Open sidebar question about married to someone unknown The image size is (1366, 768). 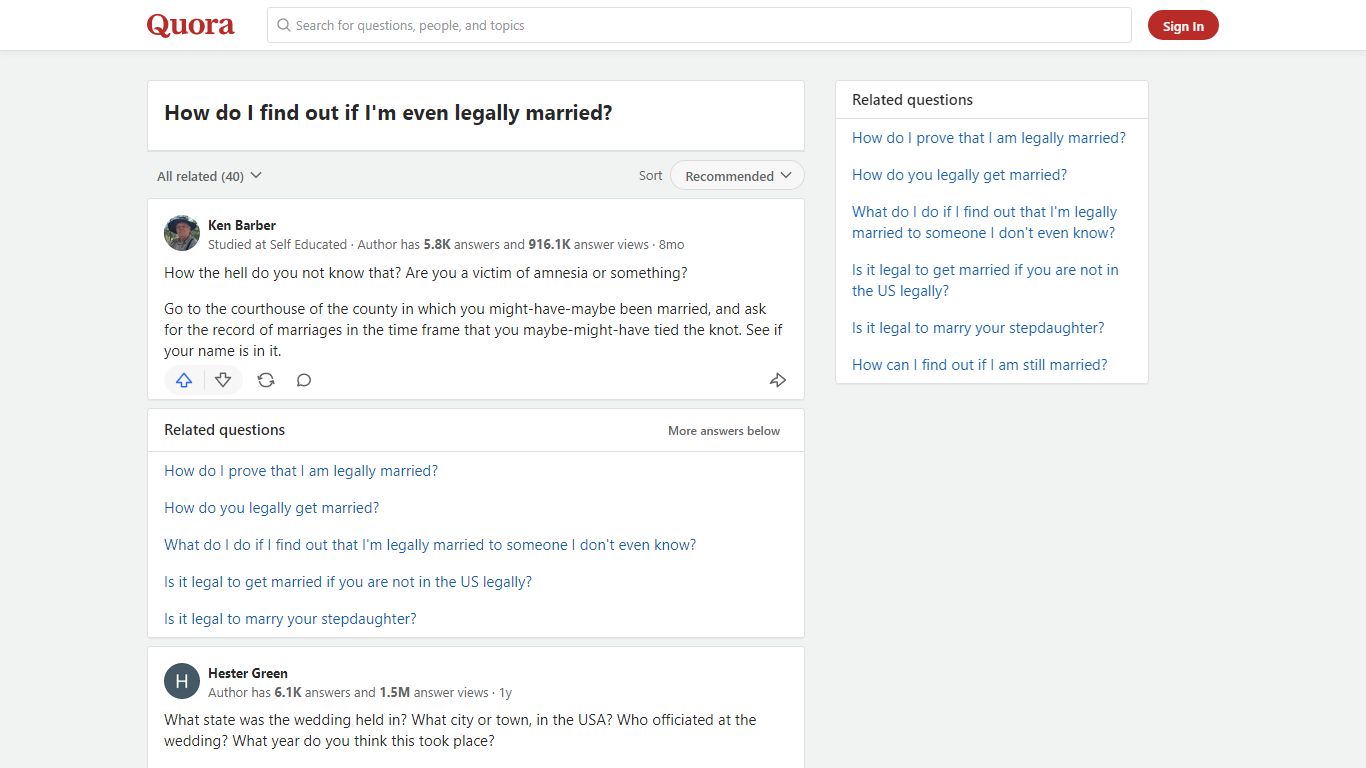(x=984, y=222)
